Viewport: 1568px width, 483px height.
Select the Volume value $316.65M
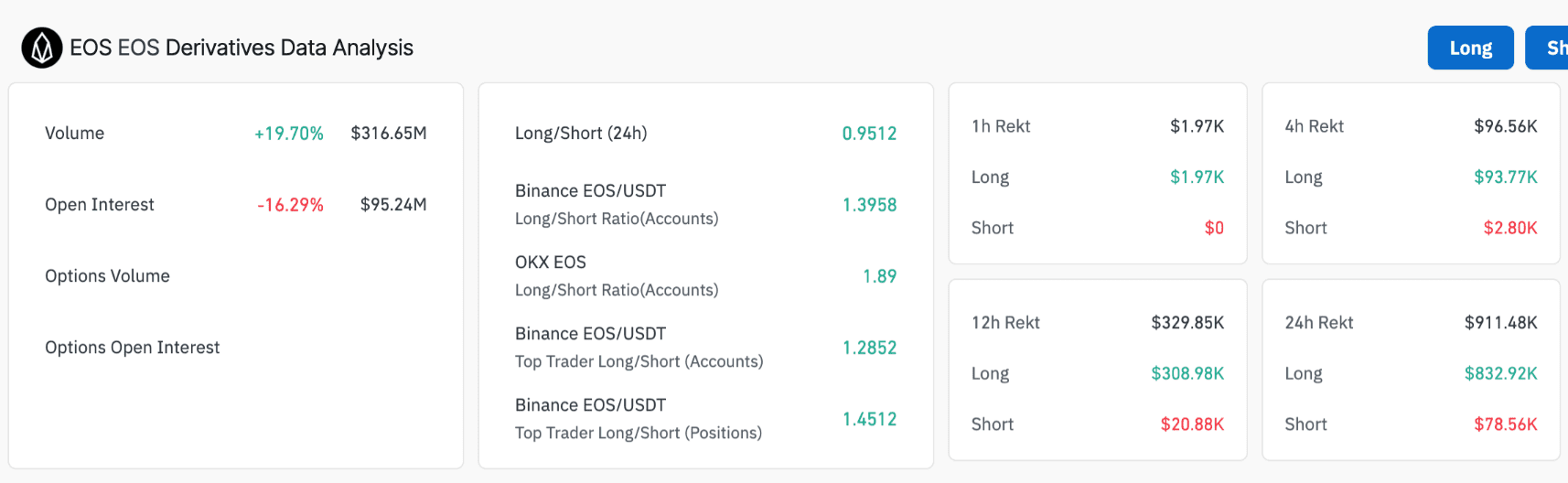[x=388, y=134]
